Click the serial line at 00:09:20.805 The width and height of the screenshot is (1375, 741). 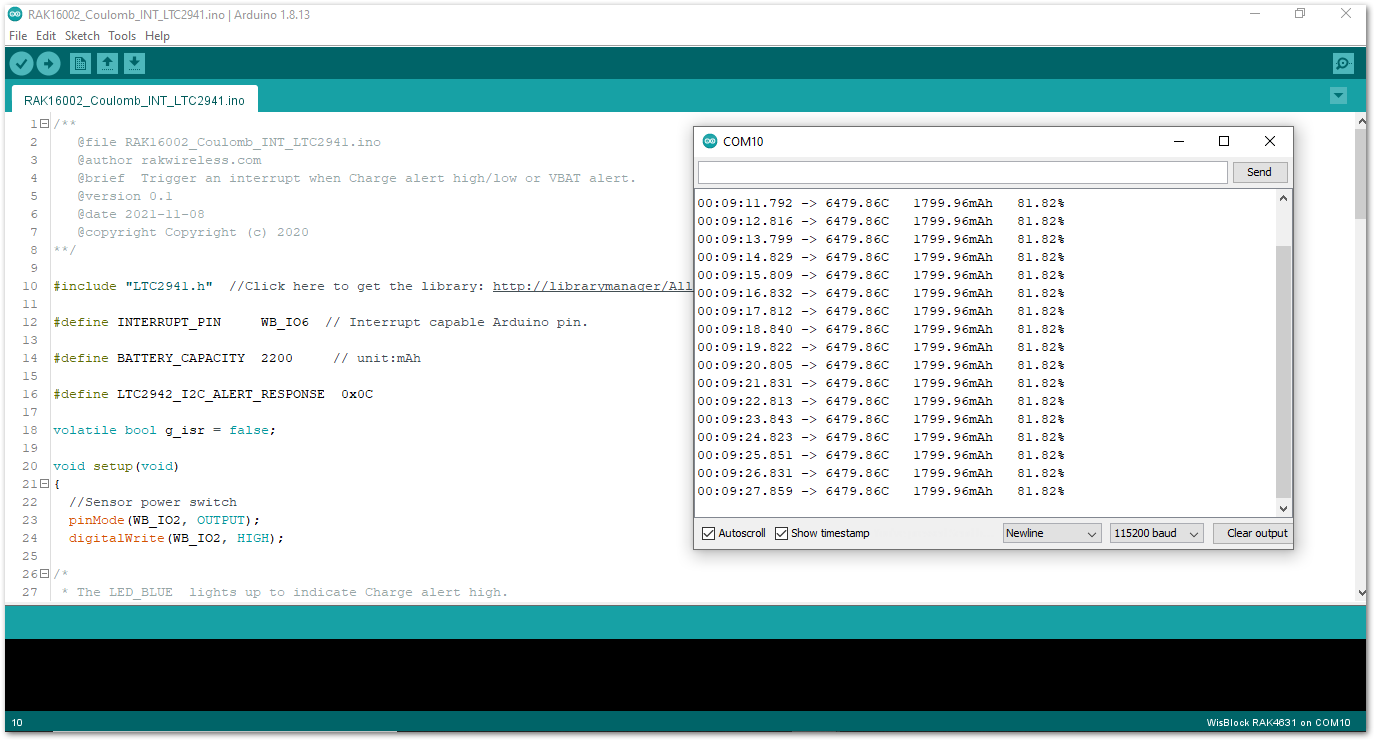881,365
